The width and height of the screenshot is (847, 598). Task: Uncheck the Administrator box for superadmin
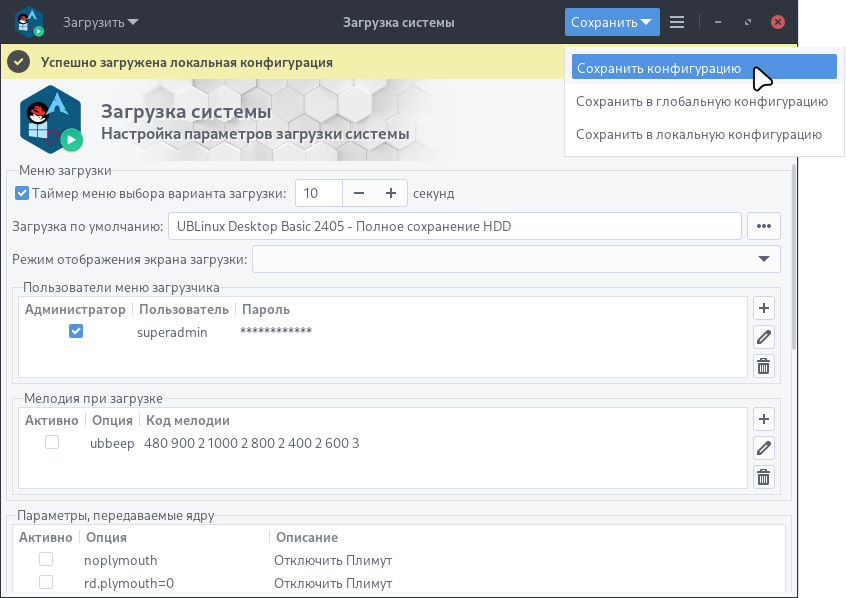coord(76,331)
